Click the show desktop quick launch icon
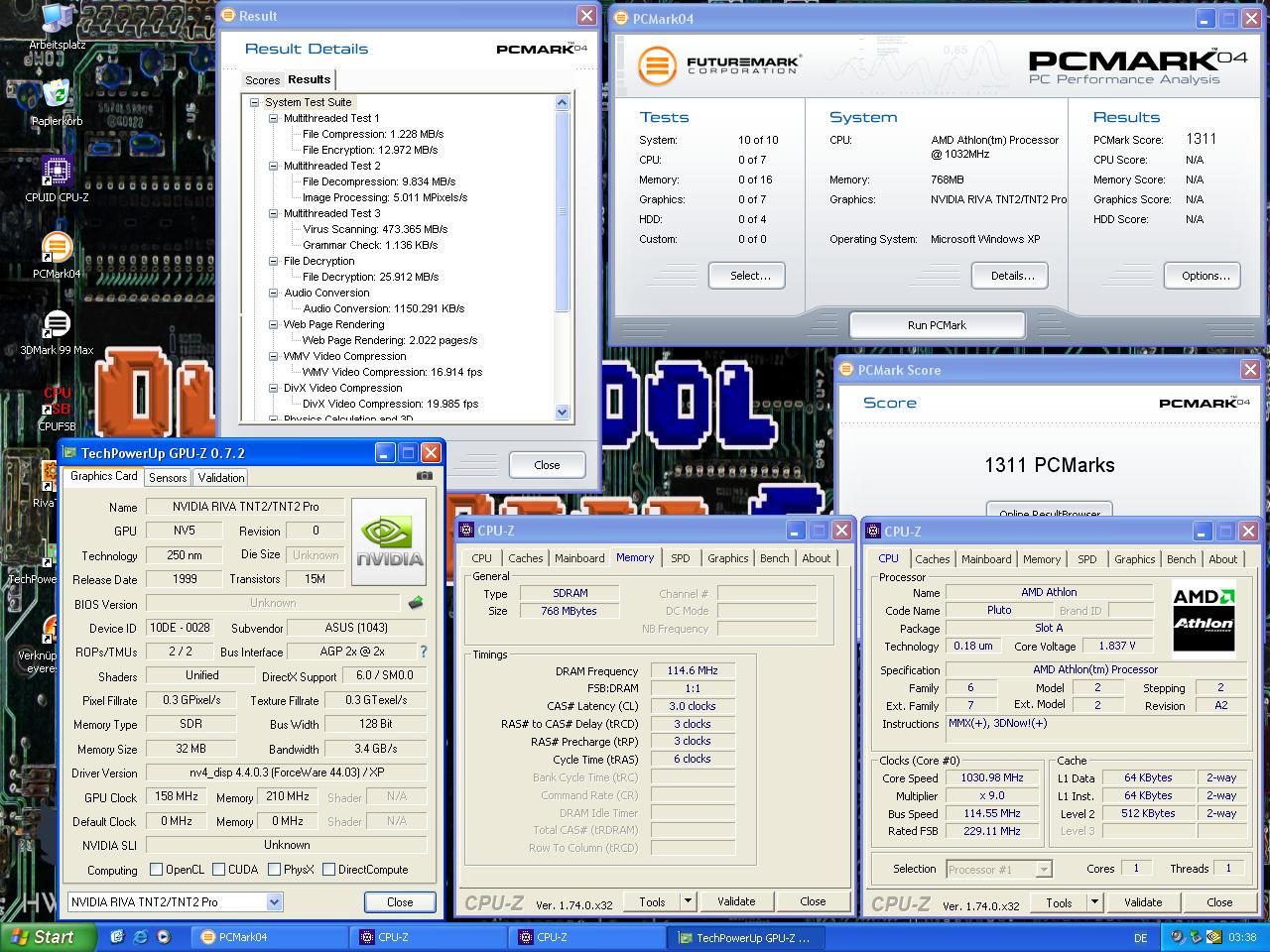The height and width of the screenshot is (952, 1270). tap(117, 936)
